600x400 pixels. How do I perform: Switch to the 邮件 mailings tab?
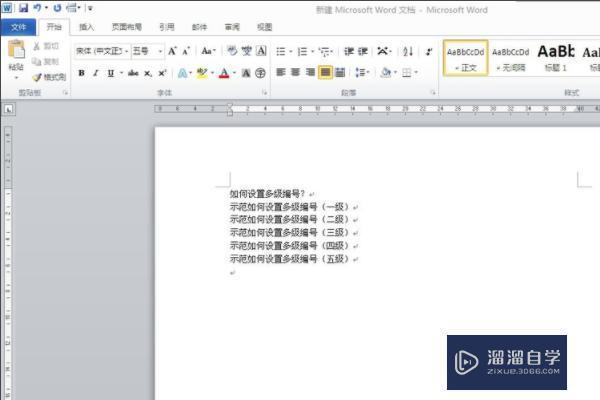coord(199,27)
